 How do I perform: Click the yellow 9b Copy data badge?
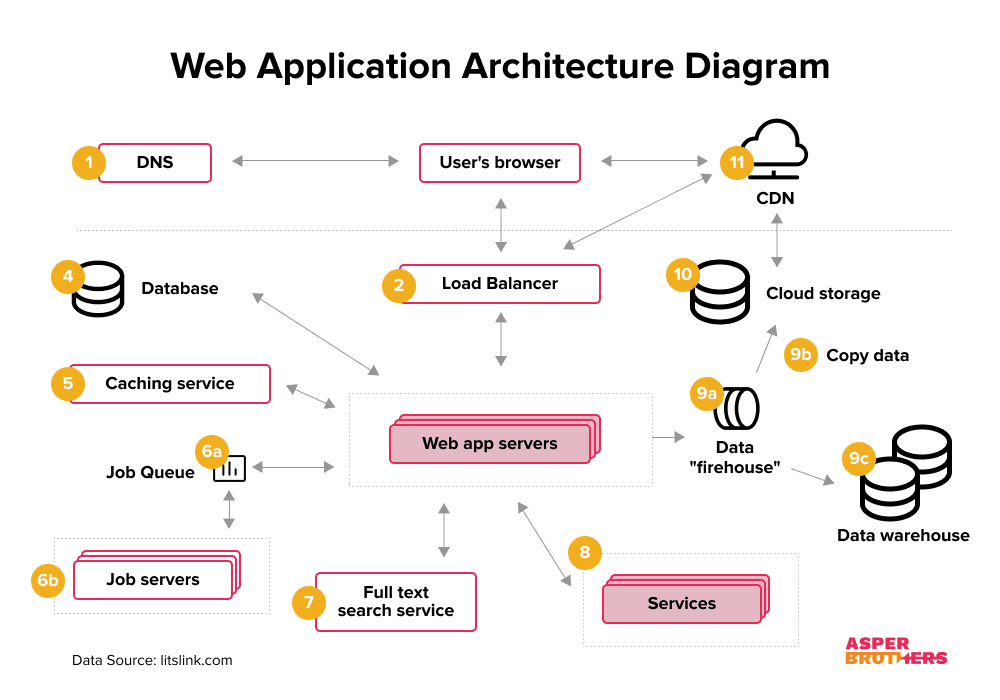pos(800,354)
